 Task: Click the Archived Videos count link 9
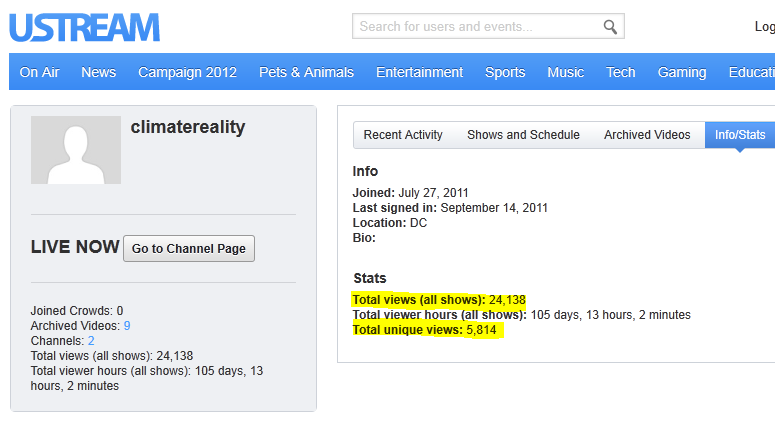point(127,326)
